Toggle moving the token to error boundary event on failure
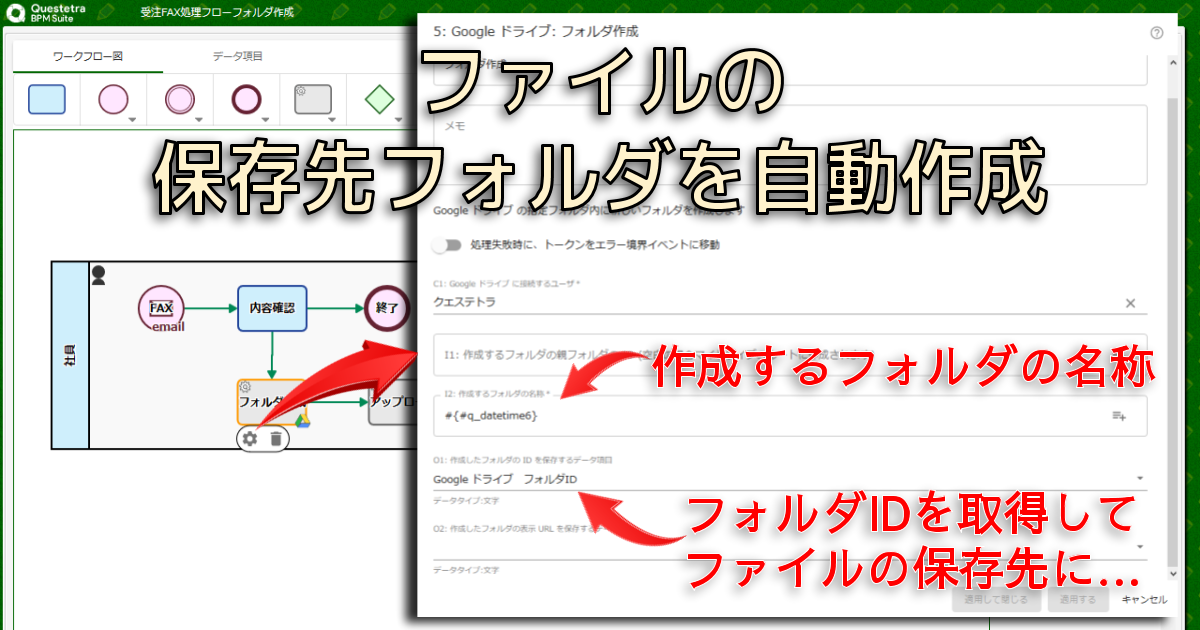 pos(447,245)
